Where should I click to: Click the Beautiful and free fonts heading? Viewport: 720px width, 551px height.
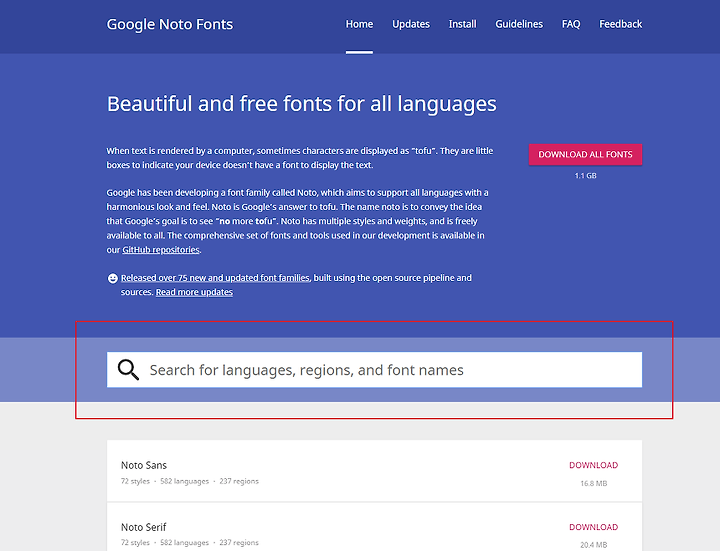[302, 104]
